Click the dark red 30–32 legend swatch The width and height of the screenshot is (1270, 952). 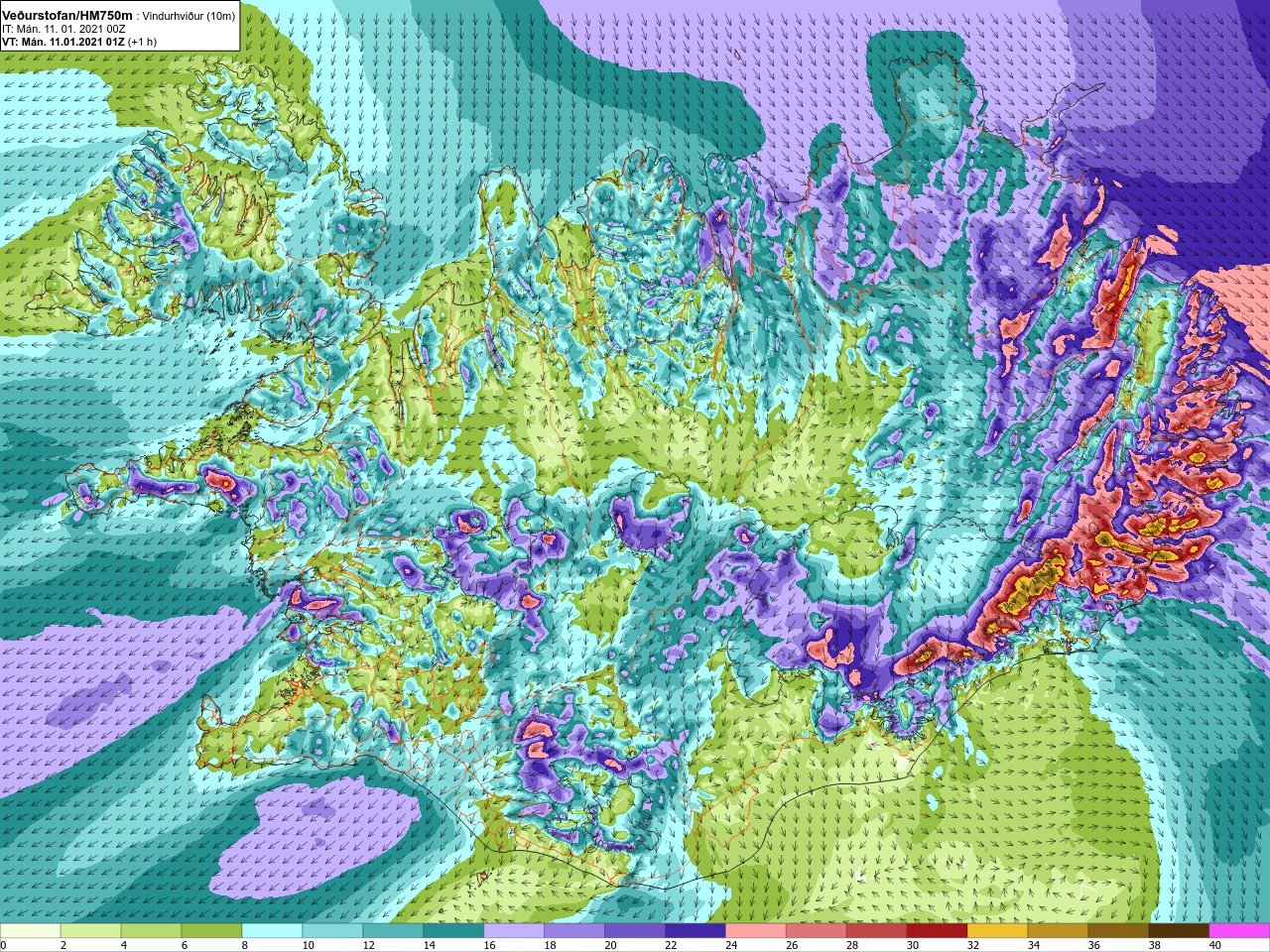click(x=938, y=928)
